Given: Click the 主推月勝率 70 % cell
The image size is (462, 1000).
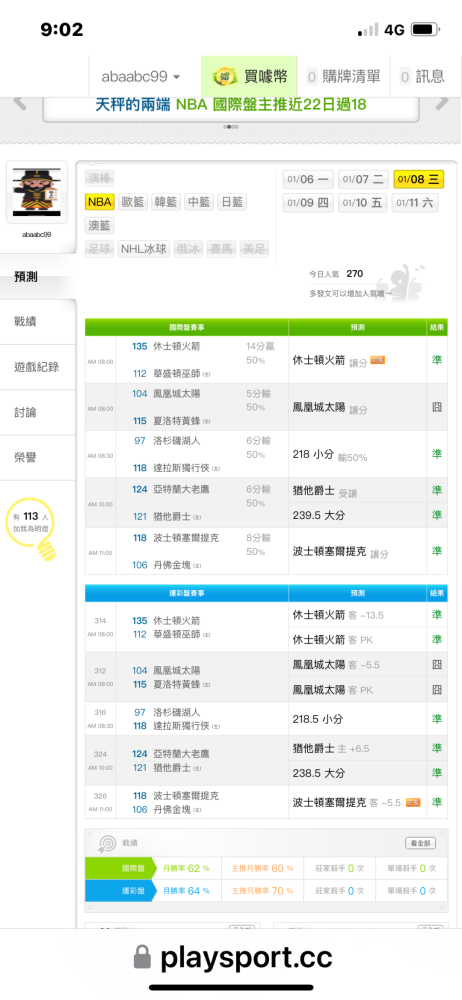Looking at the screenshot, I should 262,890.
